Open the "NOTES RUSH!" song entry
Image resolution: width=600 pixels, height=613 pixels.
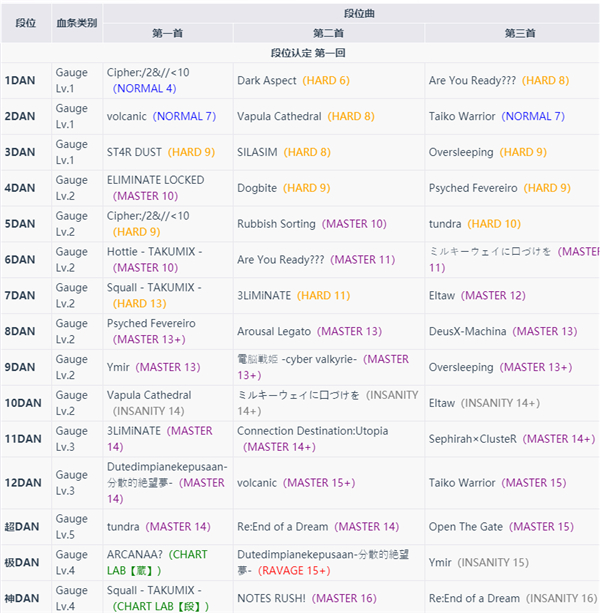point(275,598)
